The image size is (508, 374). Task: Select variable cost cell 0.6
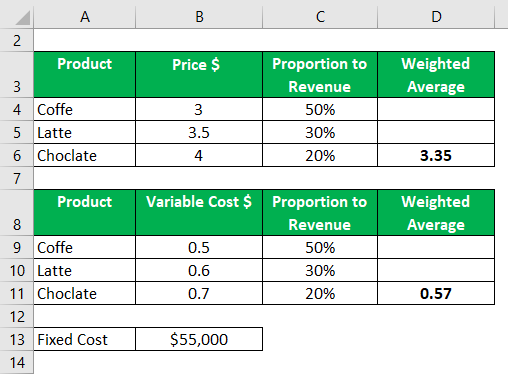coord(199,270)
